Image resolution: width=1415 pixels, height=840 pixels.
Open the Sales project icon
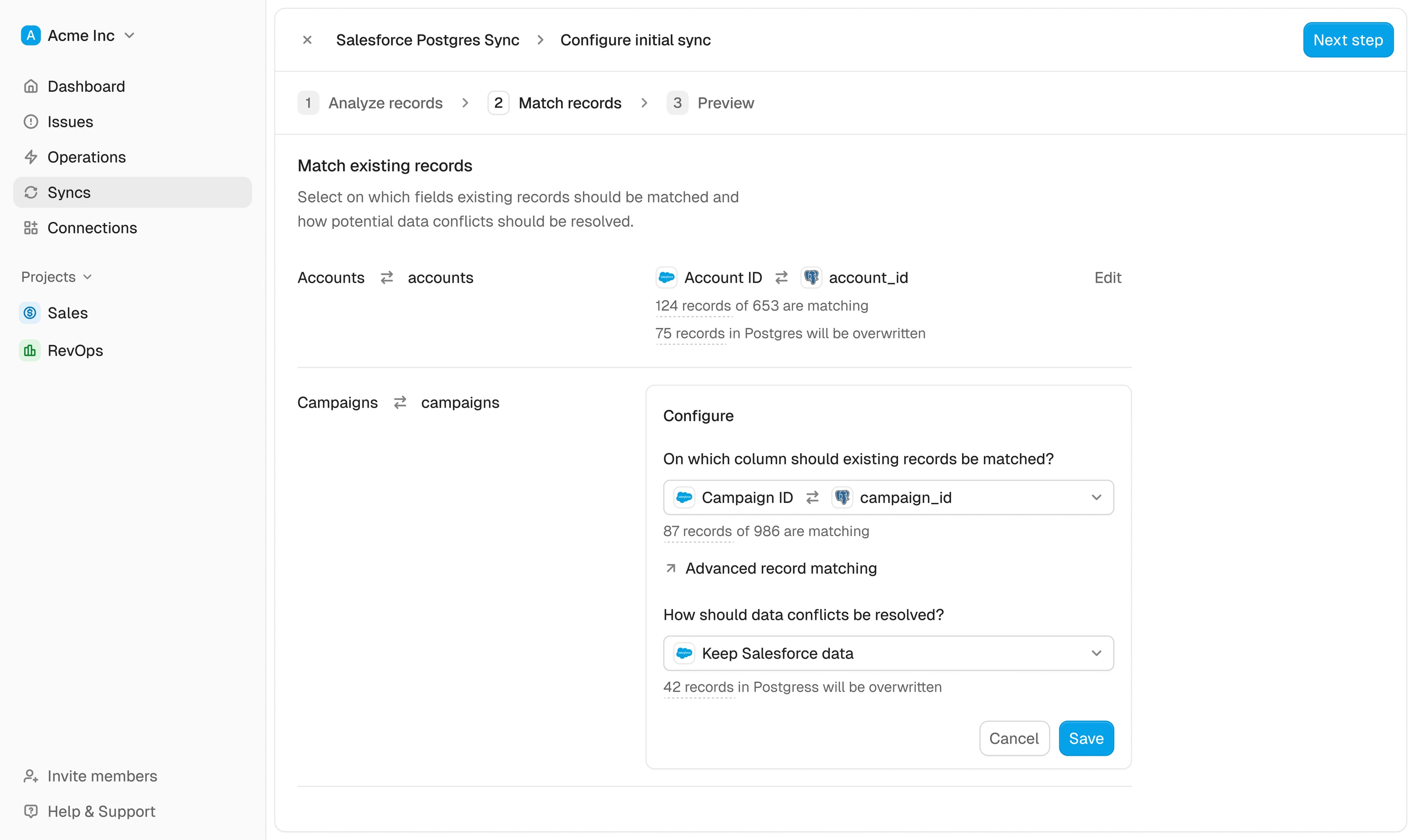(x=30, y=313)
